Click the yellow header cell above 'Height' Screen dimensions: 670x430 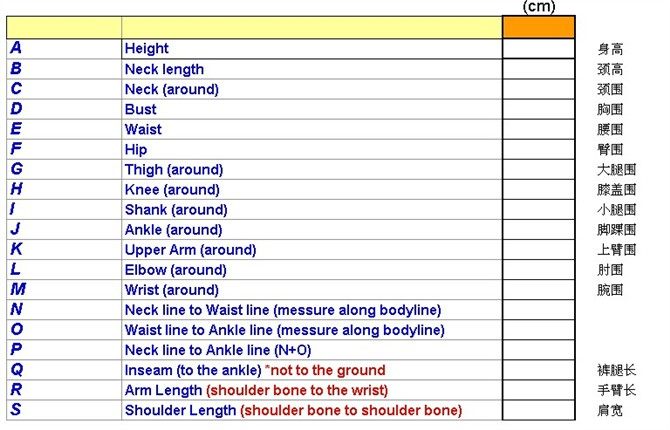coord(310,27)
